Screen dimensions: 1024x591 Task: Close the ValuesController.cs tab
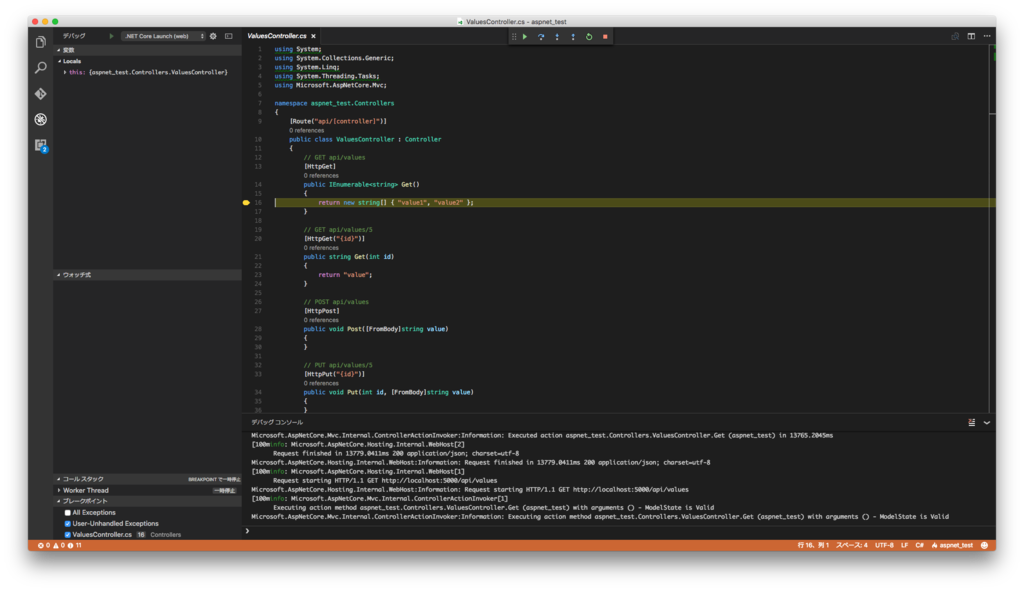pyautogui.click(x=313, y=36)
